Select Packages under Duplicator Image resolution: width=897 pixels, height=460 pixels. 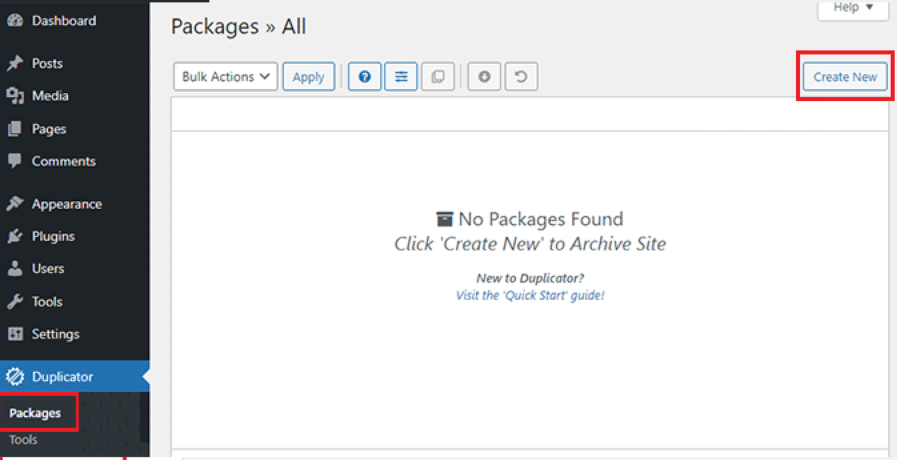coord(35,413)
